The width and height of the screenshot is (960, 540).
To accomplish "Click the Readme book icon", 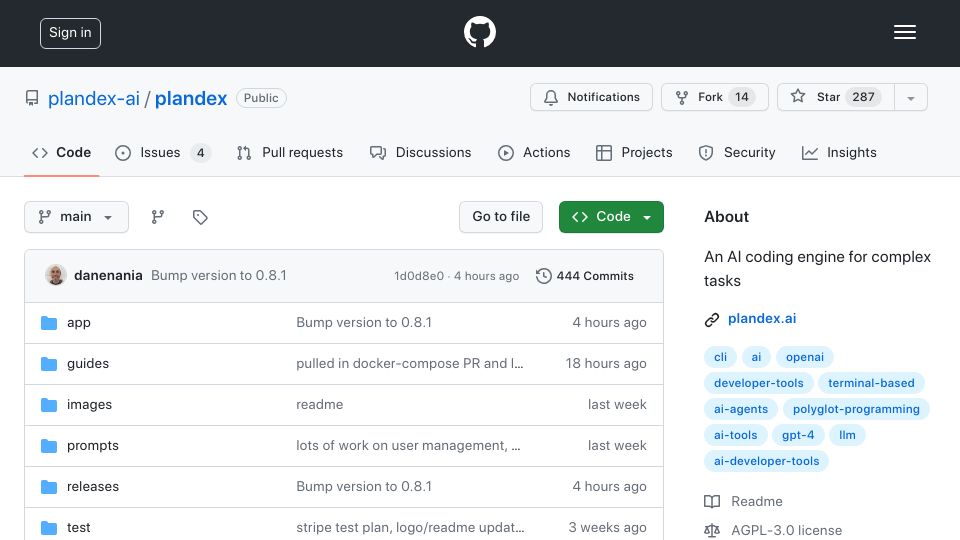I will (712, 501).
